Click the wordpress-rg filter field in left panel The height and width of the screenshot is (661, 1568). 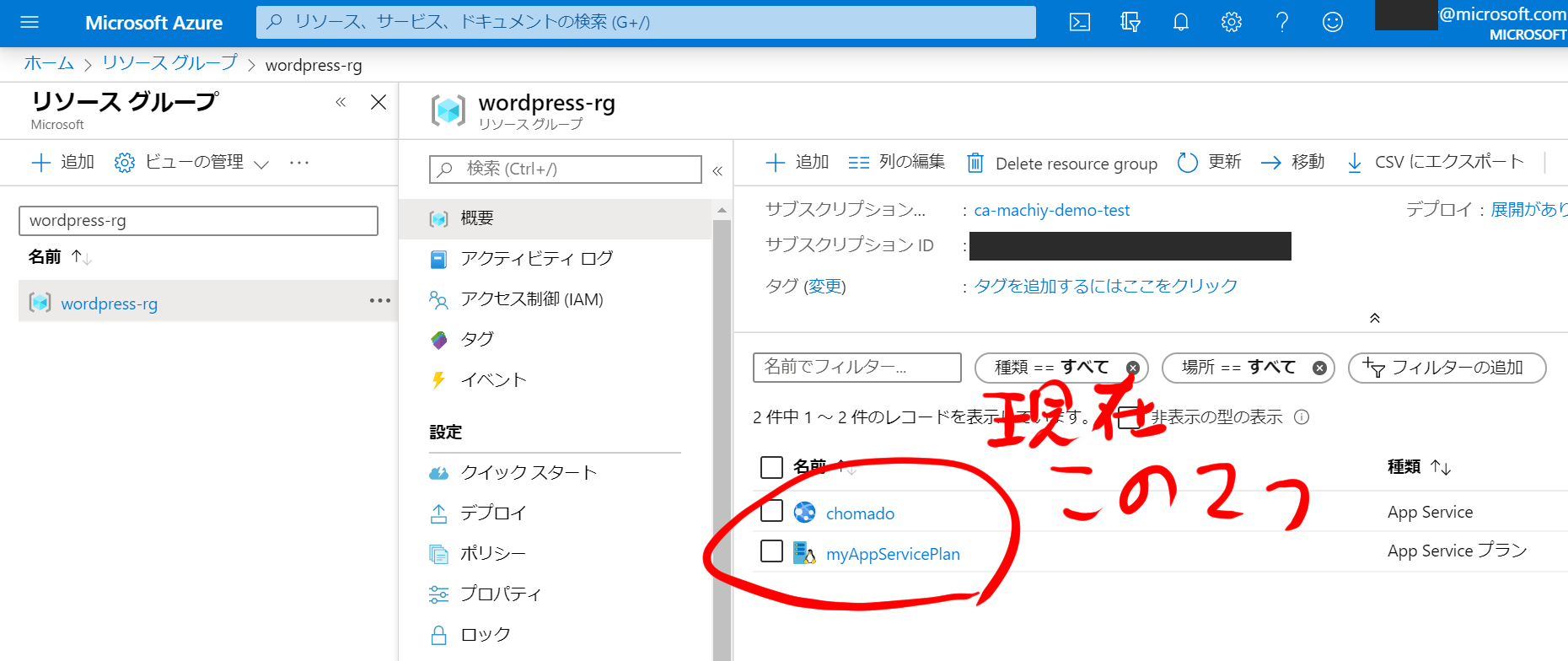tap(198, 221)
